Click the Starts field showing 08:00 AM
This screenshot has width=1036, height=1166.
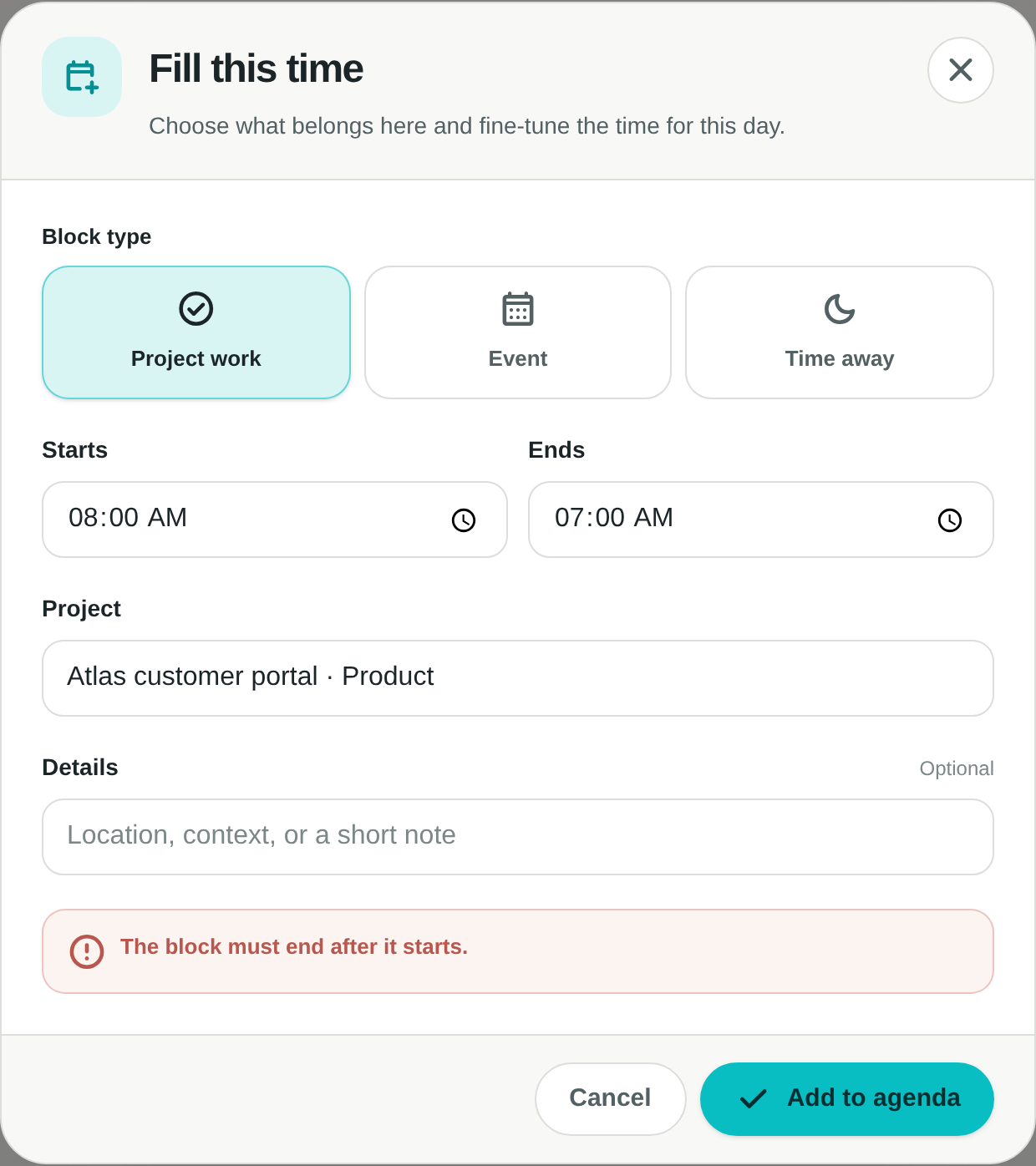pyautogui.click(x=275, y=520)
